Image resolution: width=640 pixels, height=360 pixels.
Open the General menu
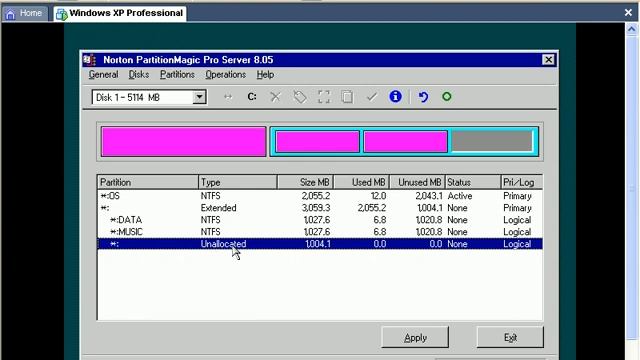(x=103, y=75)
